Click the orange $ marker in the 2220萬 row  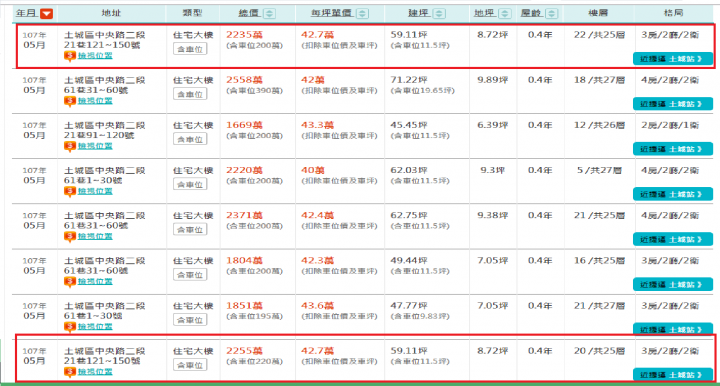point(70,191)
